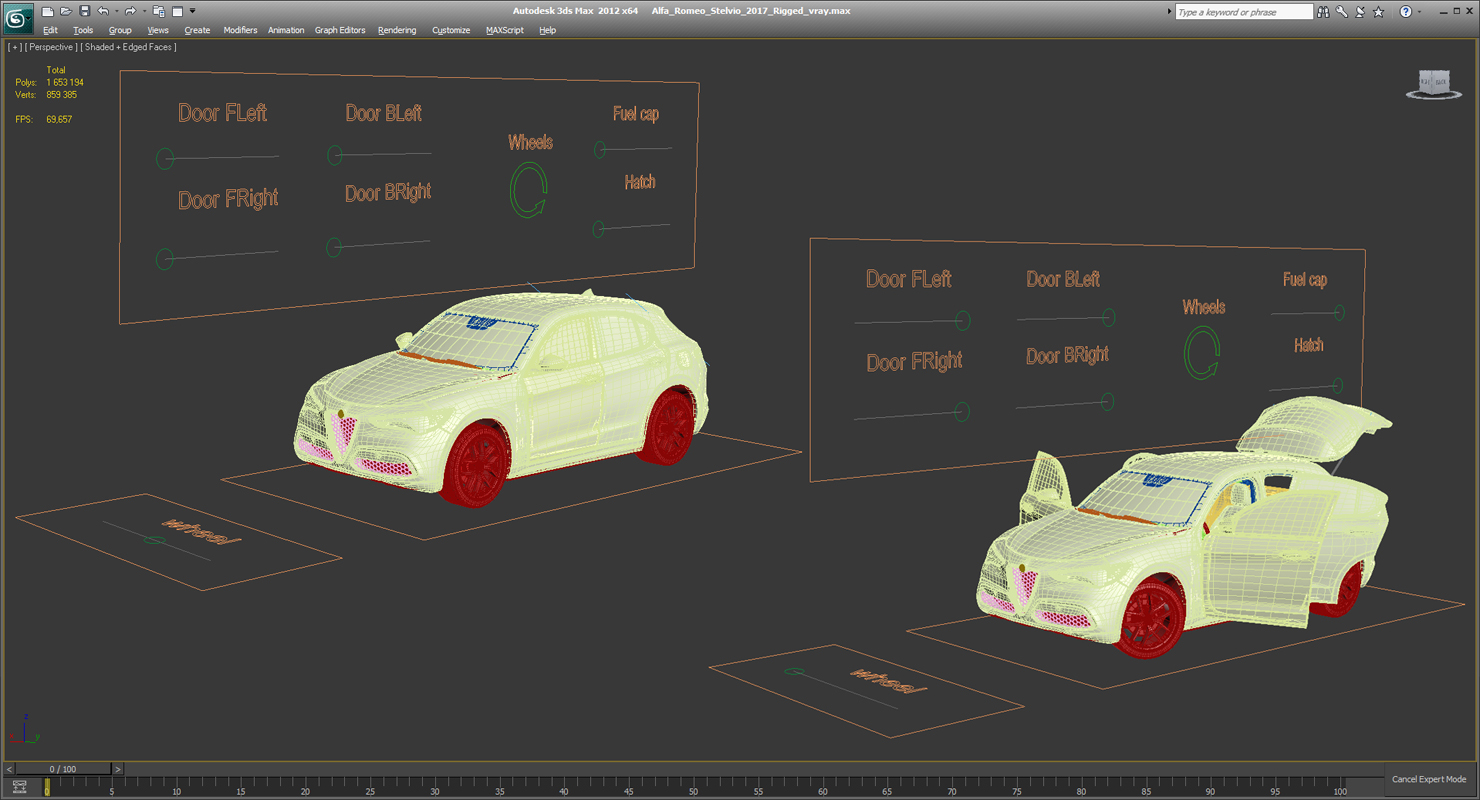Select wheel steering slider knob under right car
Image resolution: width=1480 pixels, height=800 pixels.
795,672
